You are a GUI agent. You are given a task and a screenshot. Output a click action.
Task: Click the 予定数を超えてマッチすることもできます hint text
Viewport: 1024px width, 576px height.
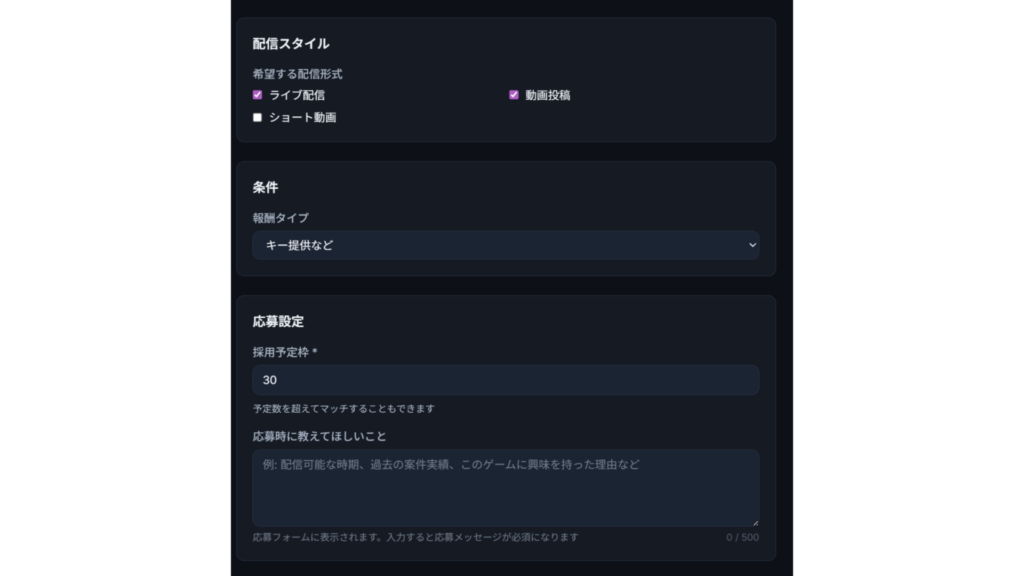(x=343, y=408)
